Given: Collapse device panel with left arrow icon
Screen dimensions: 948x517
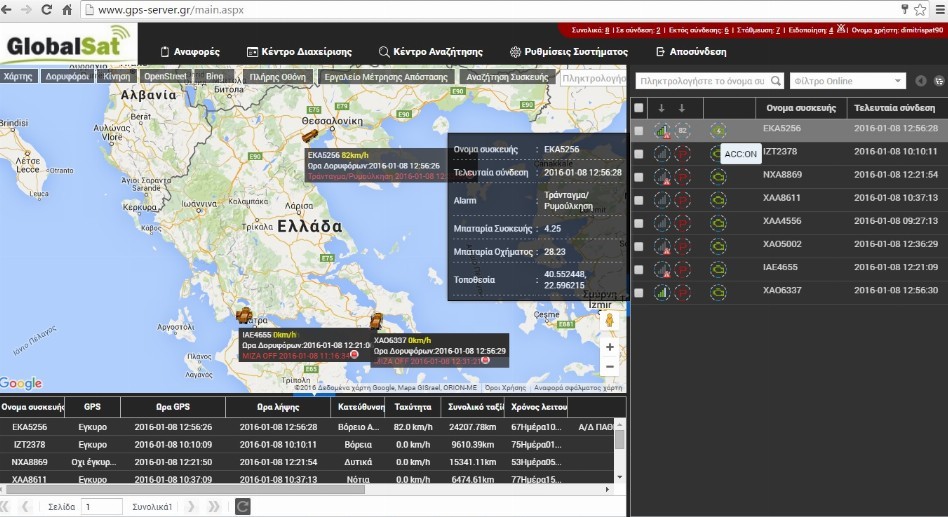Looking at the screenshot, I should tap(921, 81).
